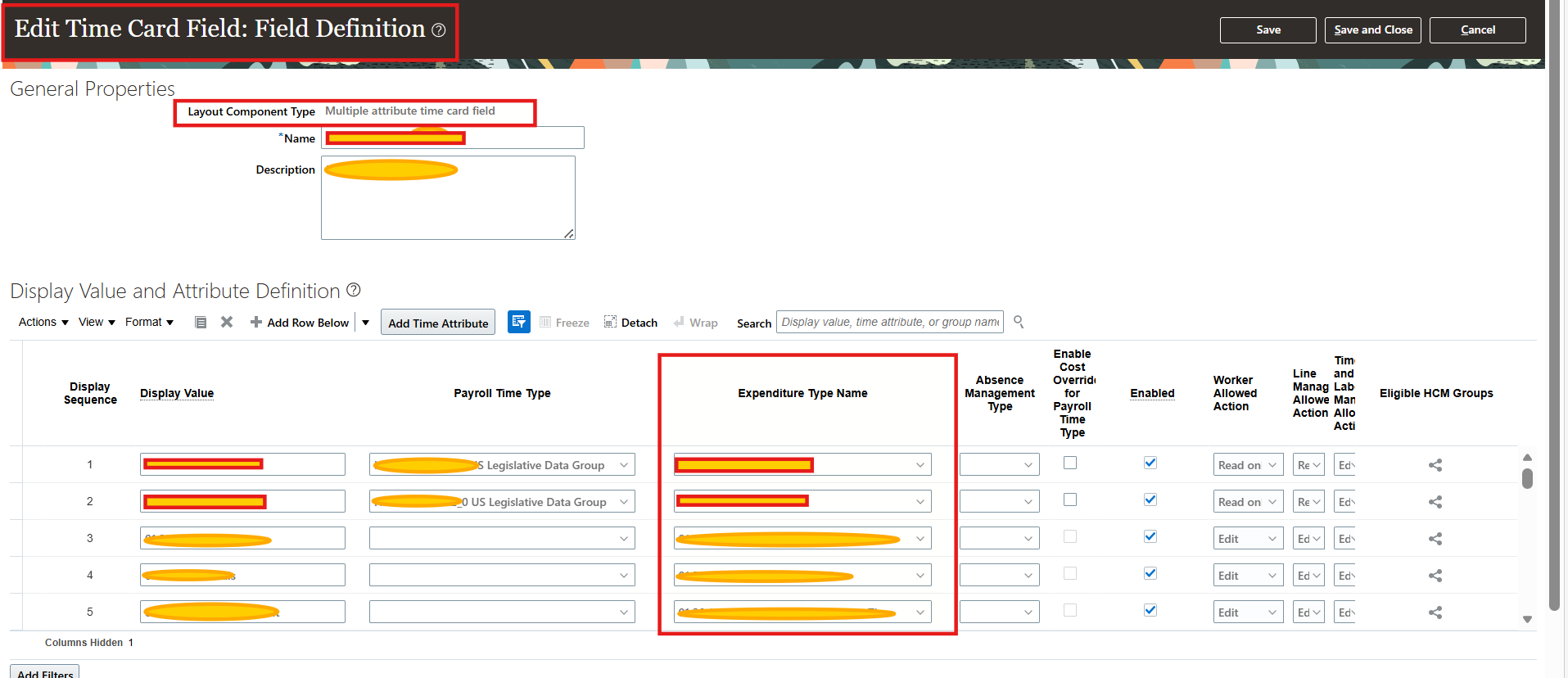
Task: Uncheck Enabled checkbox in row 3
Action: (1150, 536)
